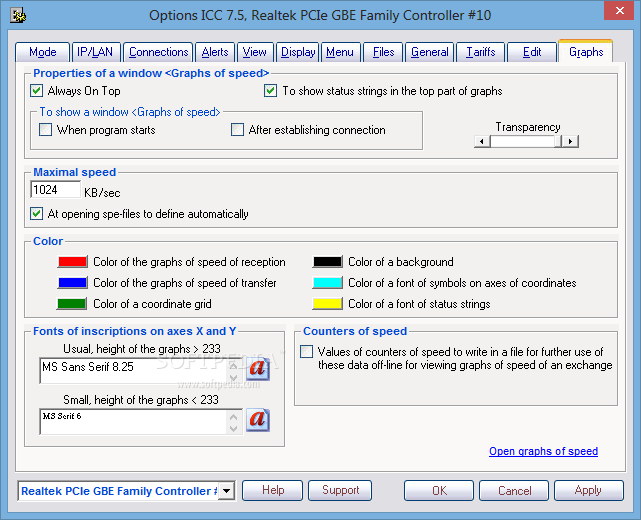Click the Maximal speed 1024 input field
Image resolution: width=641 pixels, height=520 pixels.
click(x=55, y=190)
